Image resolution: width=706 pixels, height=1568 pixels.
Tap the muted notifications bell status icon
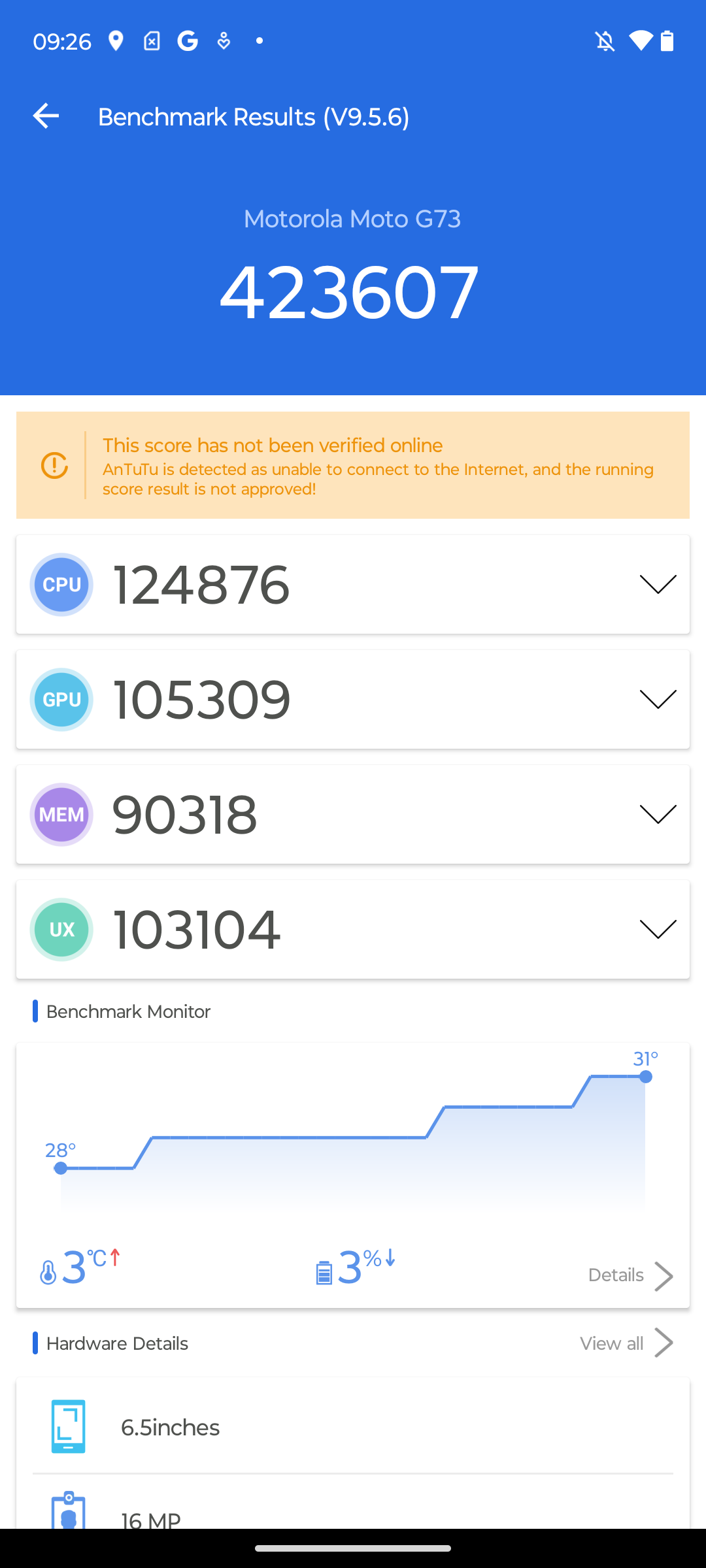[605, 41]
